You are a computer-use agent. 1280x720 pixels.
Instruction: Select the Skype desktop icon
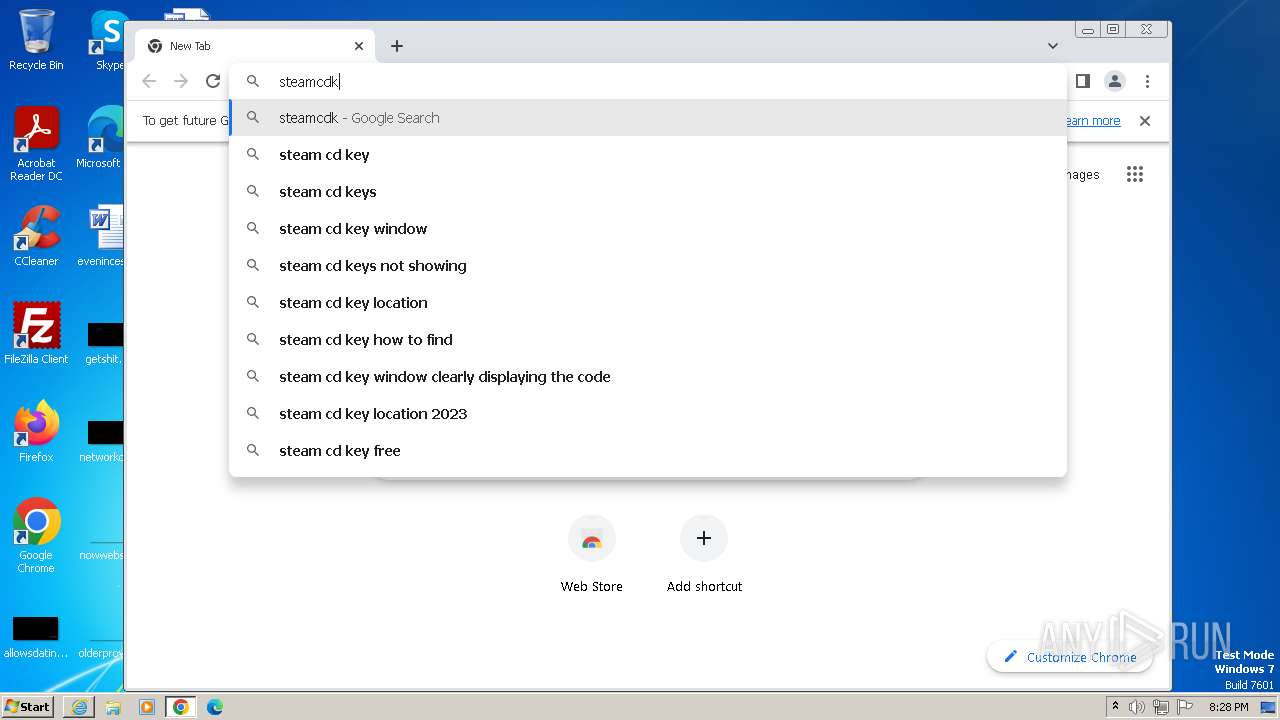pos(108,40)
